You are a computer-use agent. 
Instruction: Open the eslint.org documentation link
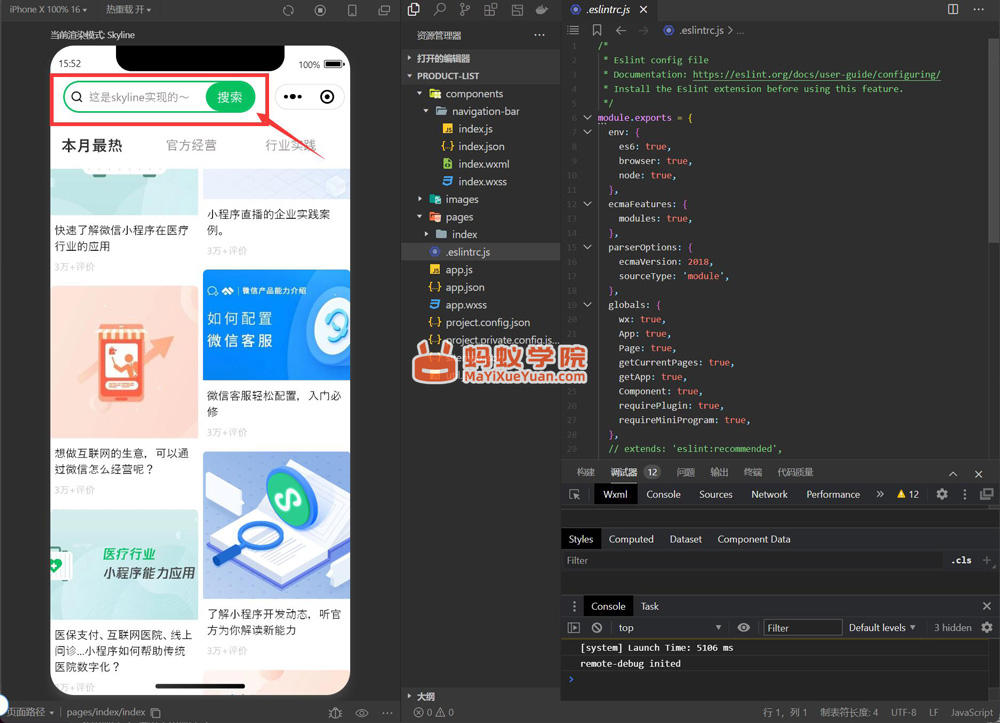tap(816, 75)
